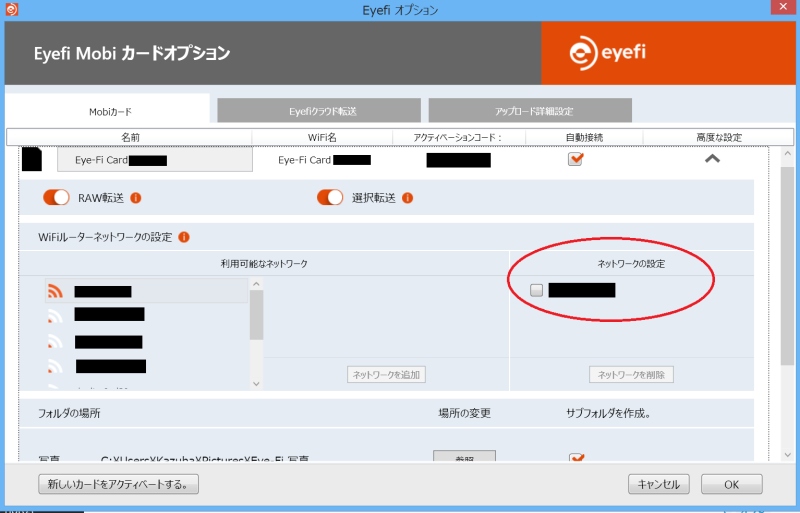This screenshot has width=800, height=513.
Task: Click main panel scroll-up arrow
Action: click(787, 154)
